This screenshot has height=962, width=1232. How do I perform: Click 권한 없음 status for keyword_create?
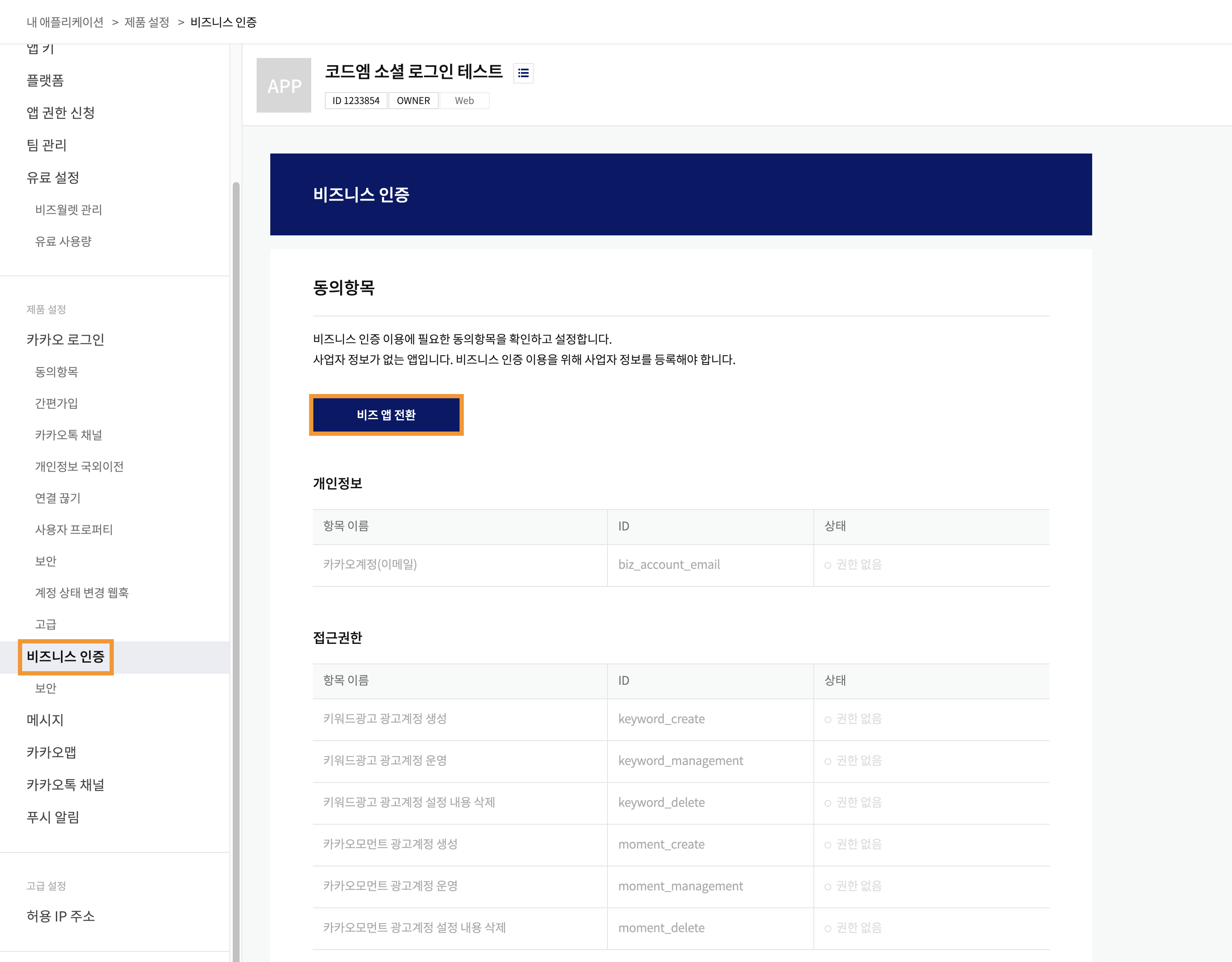tap(853, 719)
